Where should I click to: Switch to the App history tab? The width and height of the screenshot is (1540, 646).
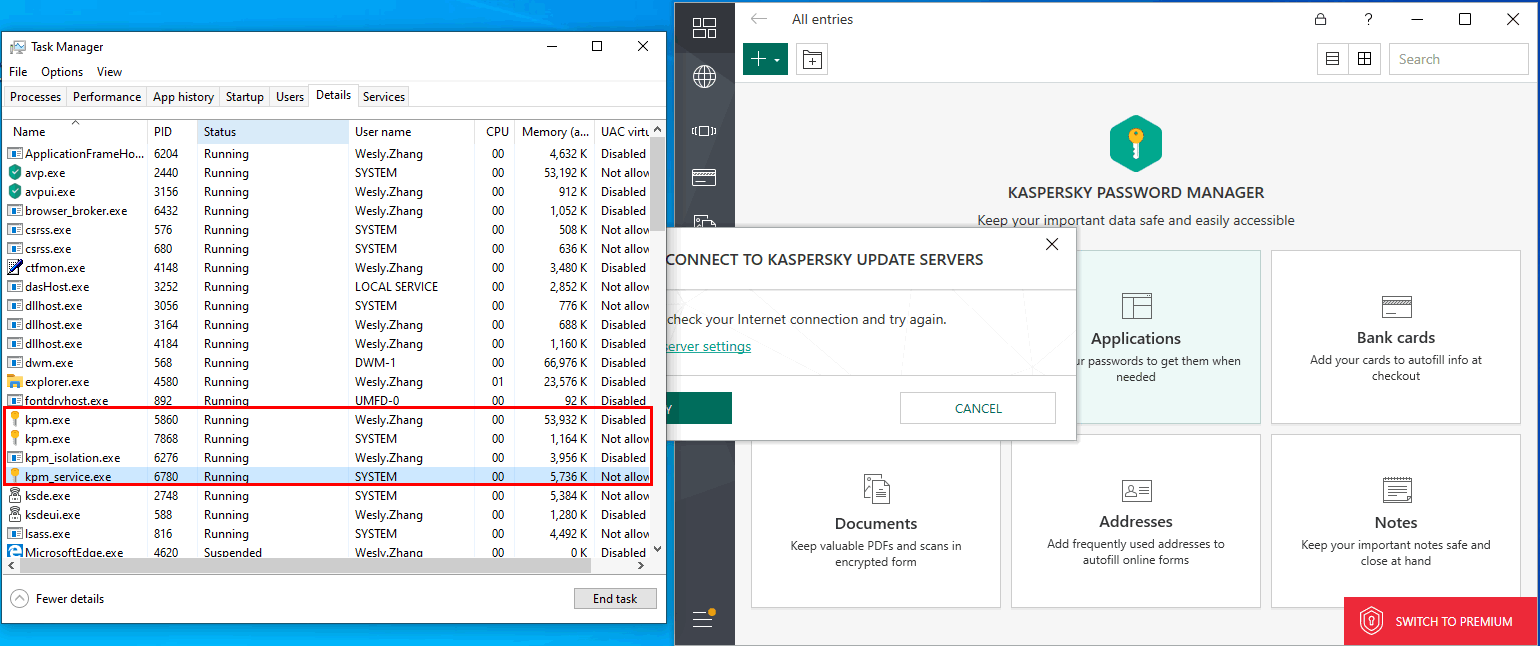coord(183,97)
